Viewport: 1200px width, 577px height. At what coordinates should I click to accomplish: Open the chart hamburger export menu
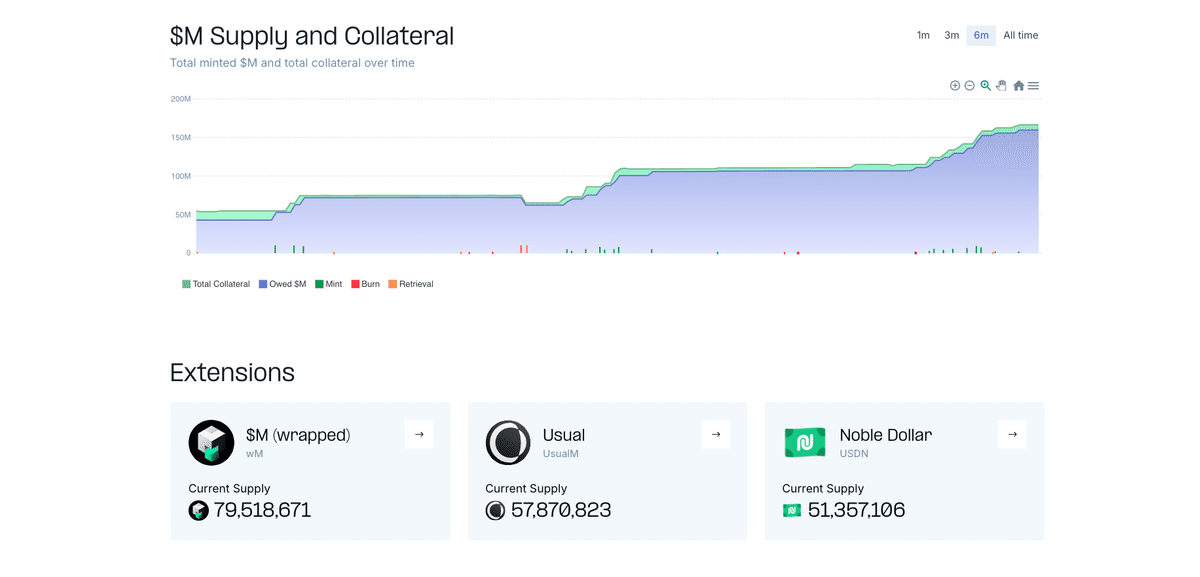tap(1034, 86)
